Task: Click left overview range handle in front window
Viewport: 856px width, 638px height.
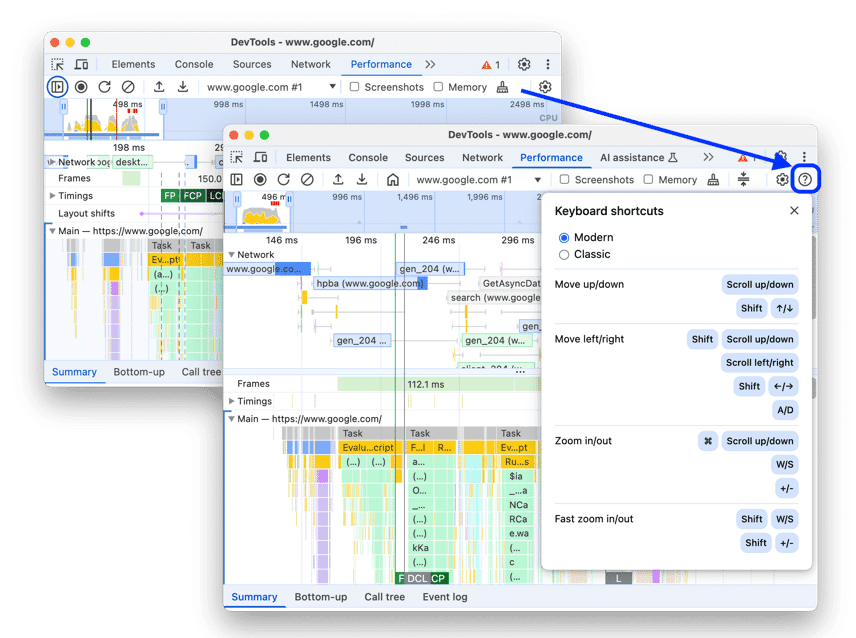Action: tap(237, 199)
